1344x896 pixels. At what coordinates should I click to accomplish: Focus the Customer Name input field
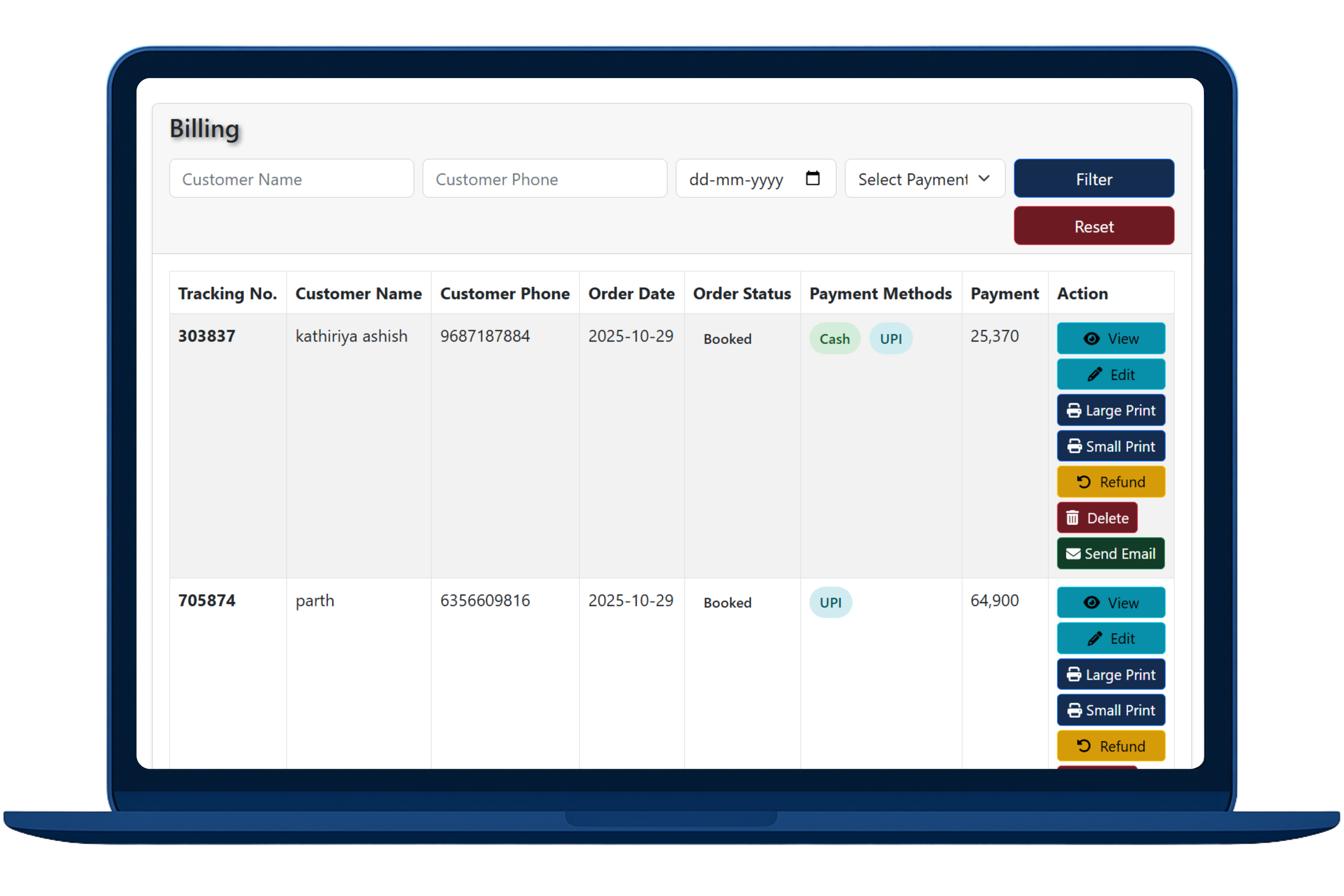tap(291, 179)
